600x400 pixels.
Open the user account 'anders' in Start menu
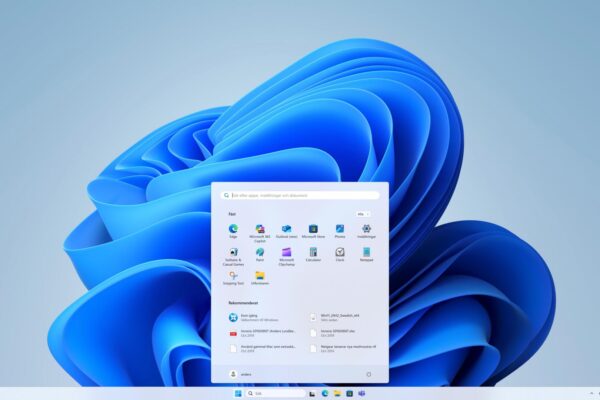tap(240, 374)
